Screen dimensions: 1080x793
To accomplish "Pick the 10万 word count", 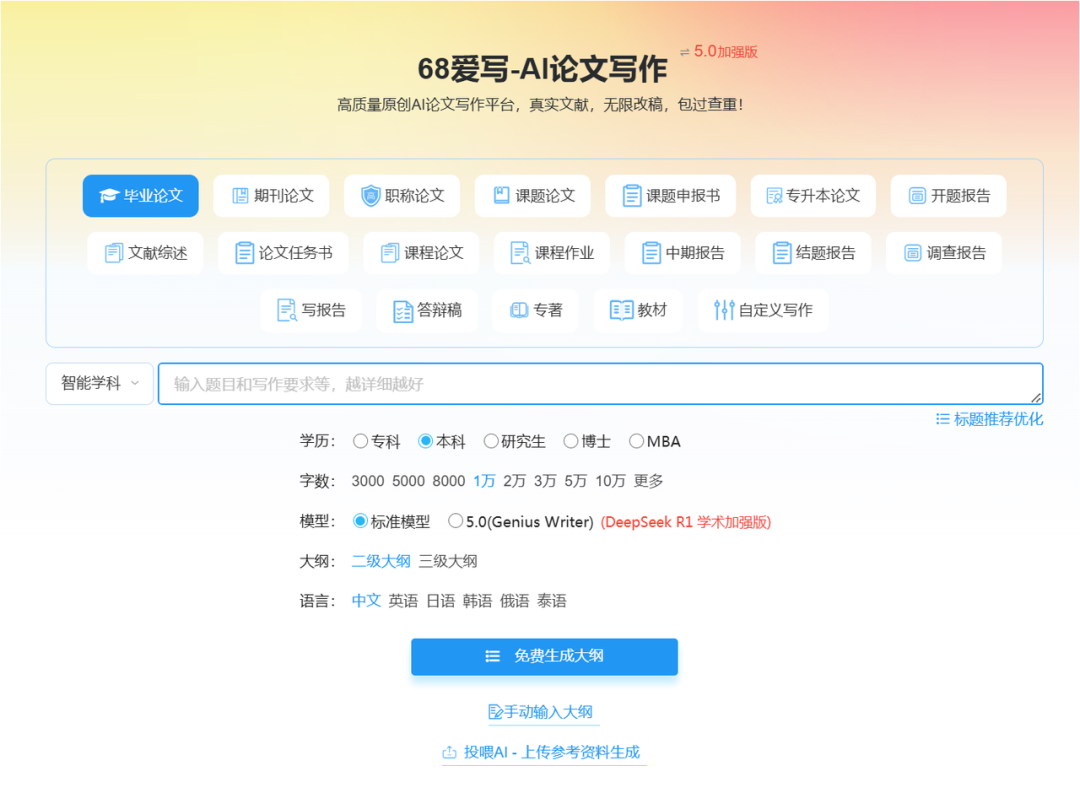I will tap(610, 481).
